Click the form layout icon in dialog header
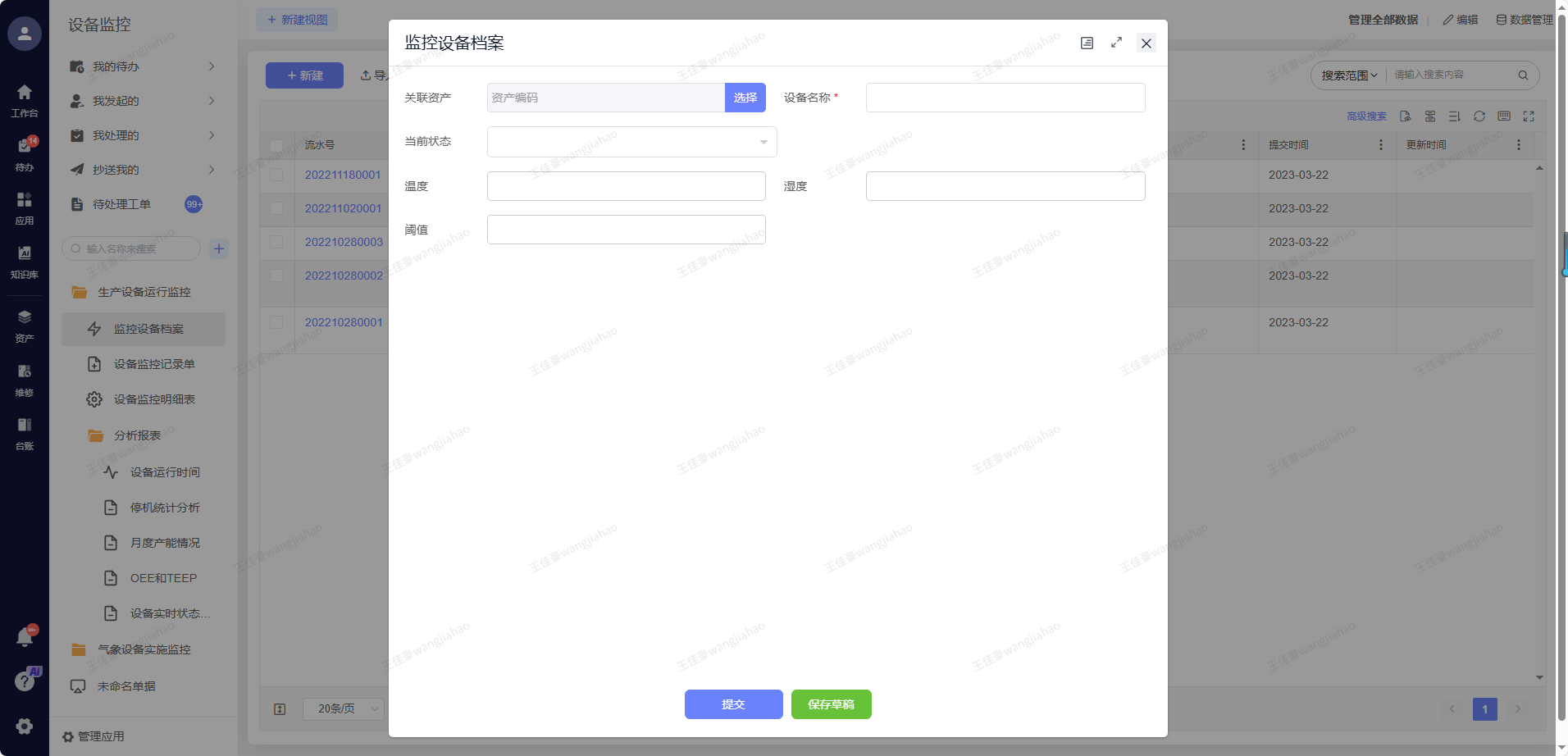Viewport: 1568px width, 756px height. point(1087,43)
